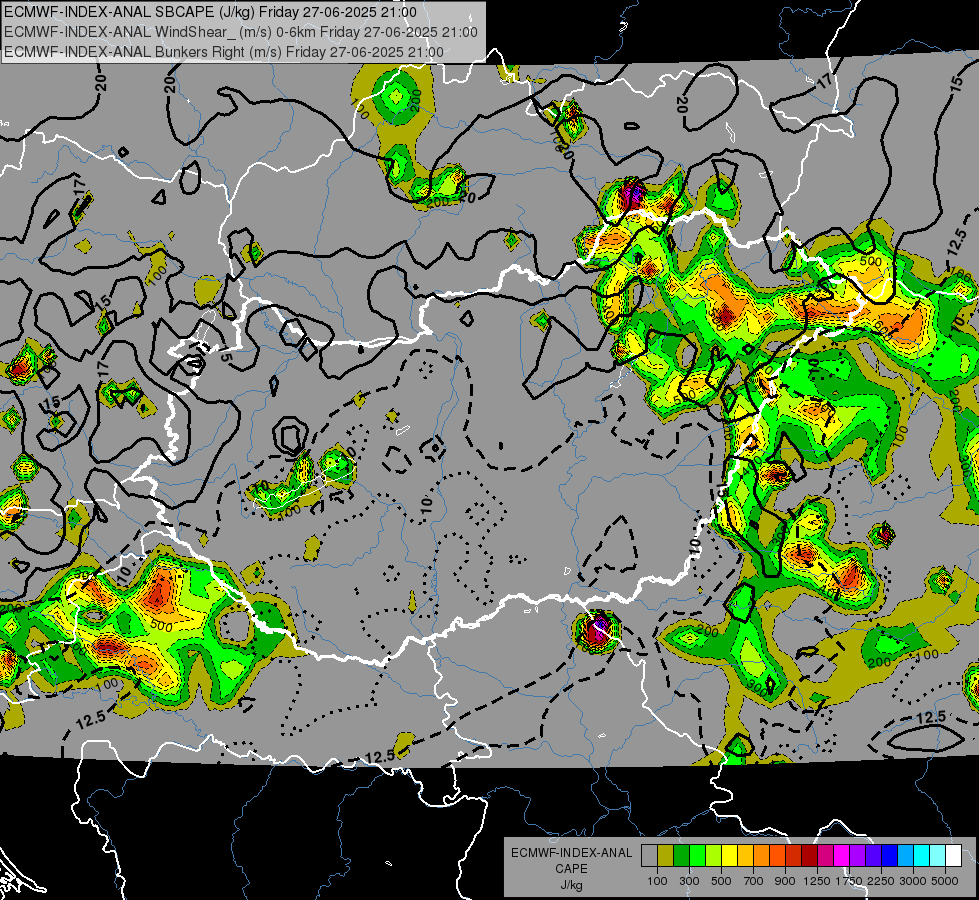Viewport: 979px width, 900px height.
Task: Select the pure yellow legend swatch
Action: [x=729, y=856]
